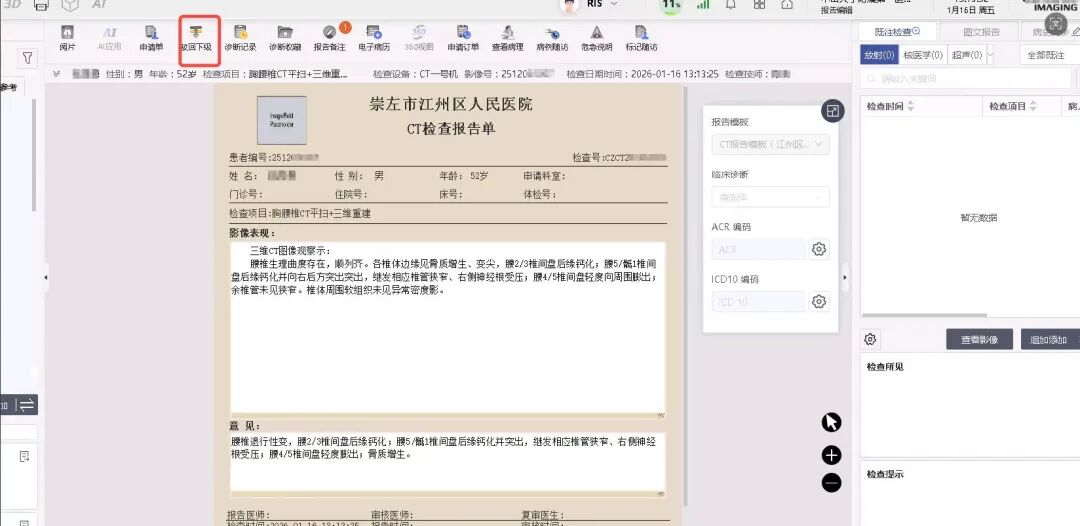Open the 临床诊断 selection dropdown
Viewport: 1080px width, 526px height.
click(770, 197)
